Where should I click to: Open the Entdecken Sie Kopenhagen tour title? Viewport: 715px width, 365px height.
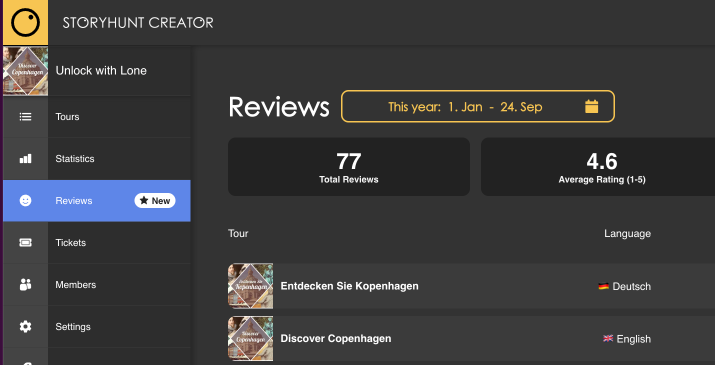349,286
